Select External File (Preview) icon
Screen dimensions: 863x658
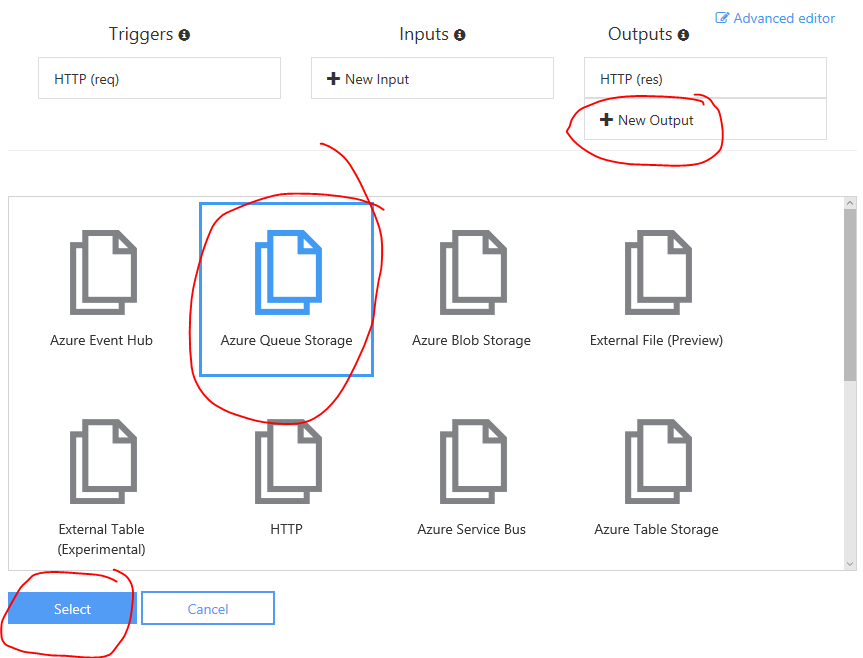[657, 273]
